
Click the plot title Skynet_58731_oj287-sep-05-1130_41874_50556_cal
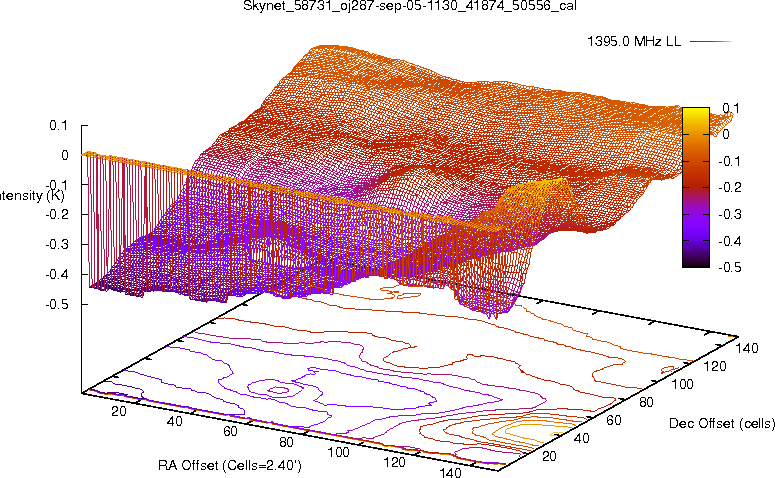click(410, 6)
